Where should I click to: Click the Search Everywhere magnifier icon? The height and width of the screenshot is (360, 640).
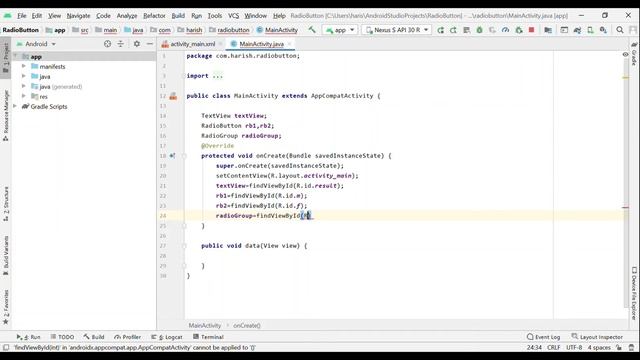620,30
